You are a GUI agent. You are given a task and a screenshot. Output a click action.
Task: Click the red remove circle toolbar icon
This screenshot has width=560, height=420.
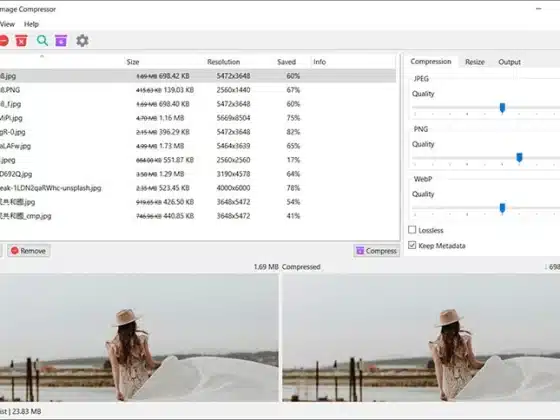pyautogui.click(x=4, y=41)
